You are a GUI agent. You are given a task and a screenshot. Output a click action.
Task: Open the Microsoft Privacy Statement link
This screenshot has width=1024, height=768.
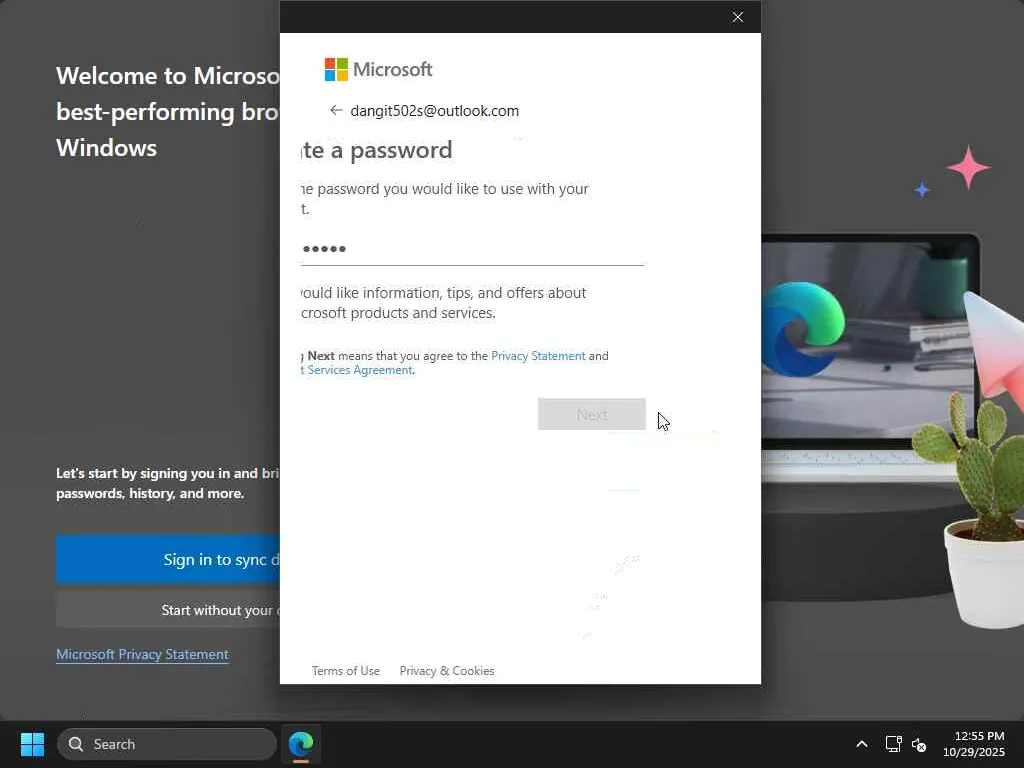(x=142, y=654)
